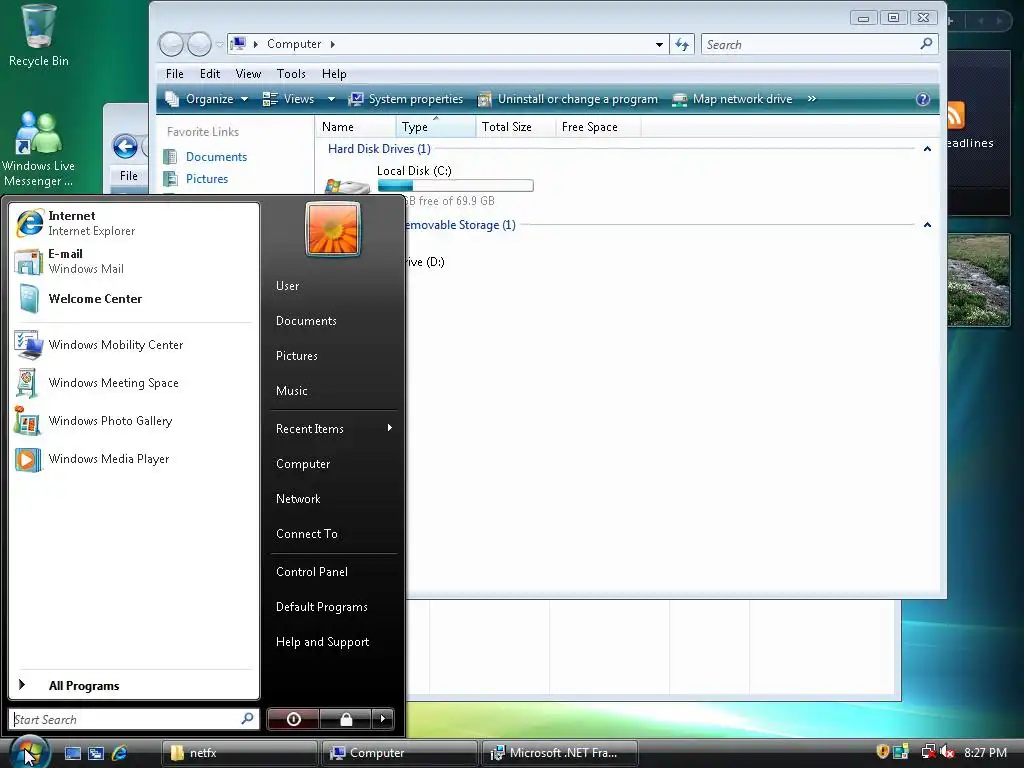
Task: Open the address bar history dropdown
Action: point(659,44)
